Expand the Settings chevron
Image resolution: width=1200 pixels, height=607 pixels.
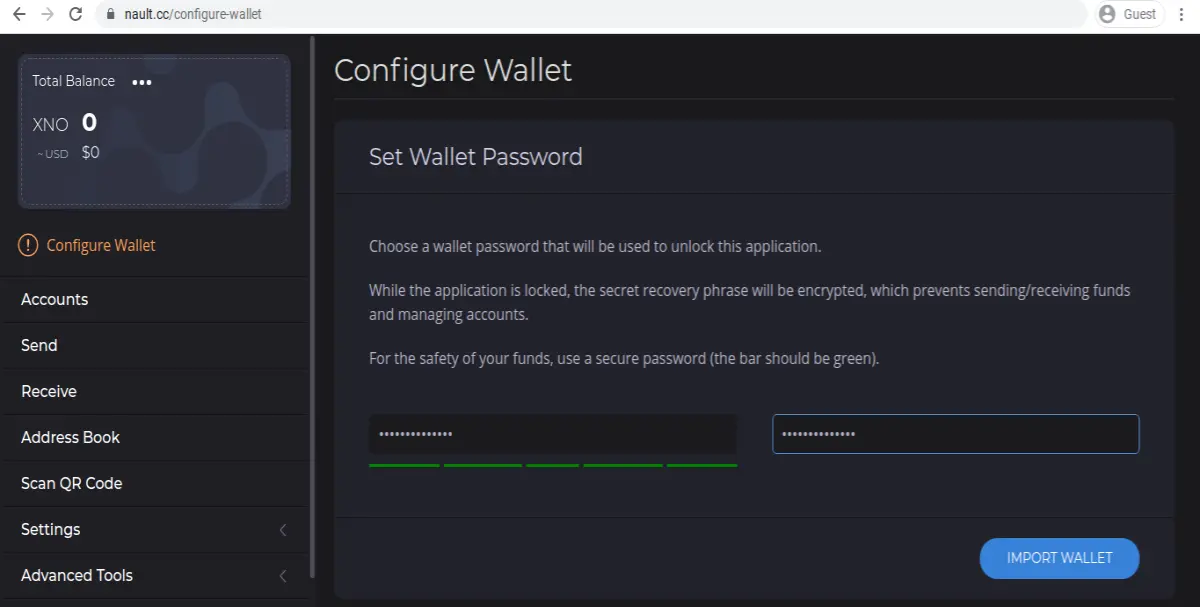click(x=283, y=530)
